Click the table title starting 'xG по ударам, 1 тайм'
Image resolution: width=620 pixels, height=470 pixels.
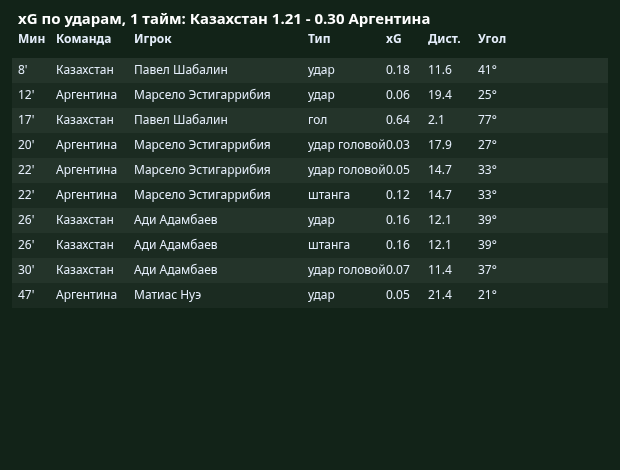tap(224, 19)
